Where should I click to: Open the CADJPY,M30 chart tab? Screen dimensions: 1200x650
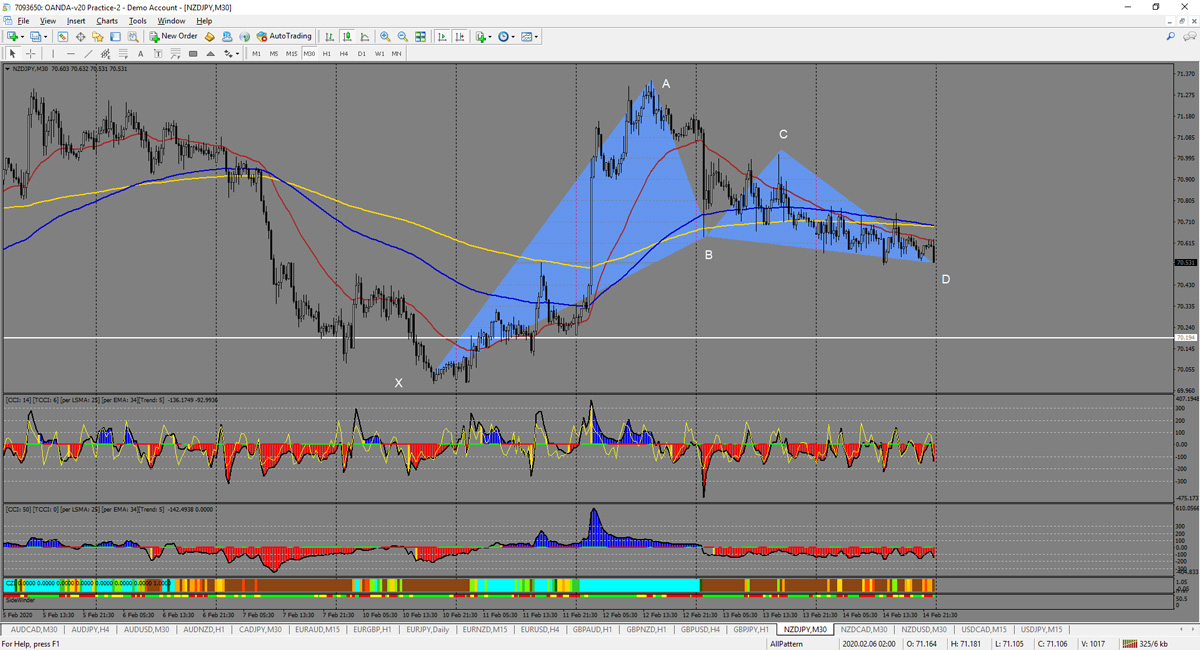click(x=260, y=629)
